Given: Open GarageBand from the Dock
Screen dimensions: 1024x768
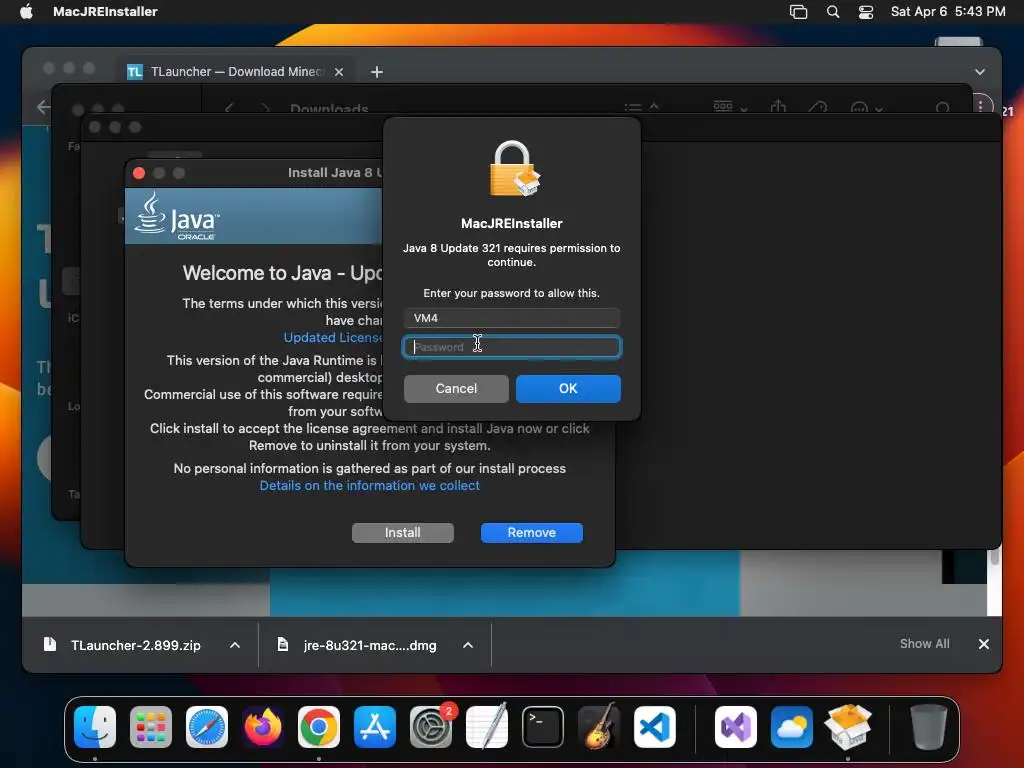Looking at the screenshot, I should pyautogui.click(x=599, y=726).
